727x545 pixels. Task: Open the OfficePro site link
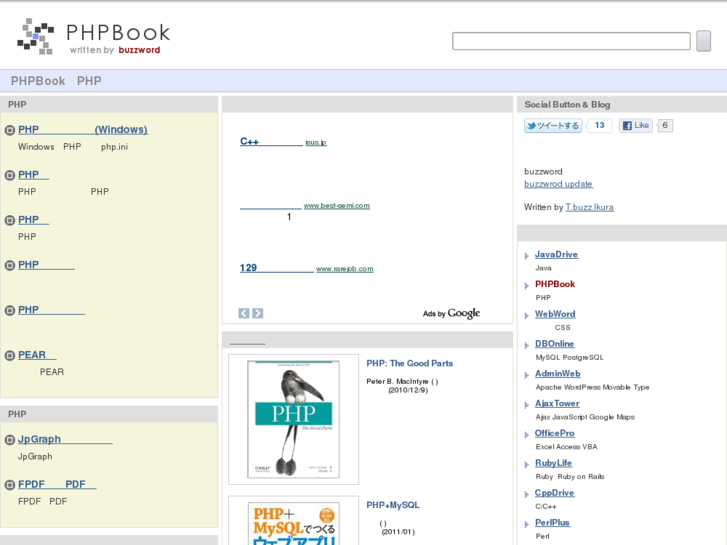coord(555,433)
